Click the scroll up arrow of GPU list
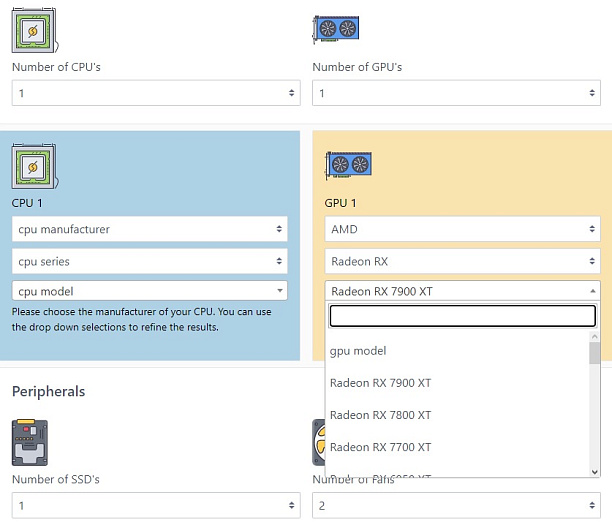 coord(594,336)
